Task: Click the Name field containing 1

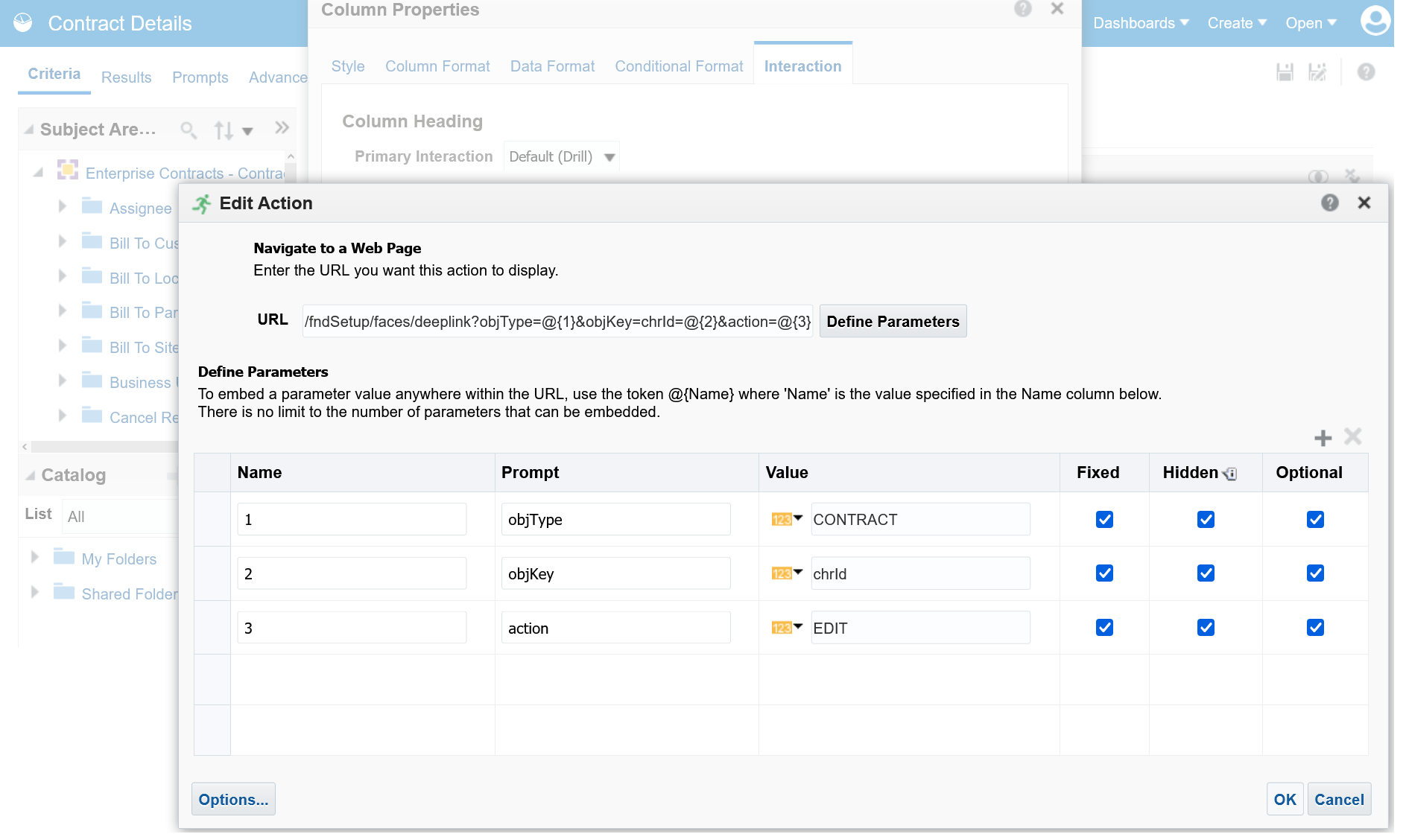Action: [352, 519]
